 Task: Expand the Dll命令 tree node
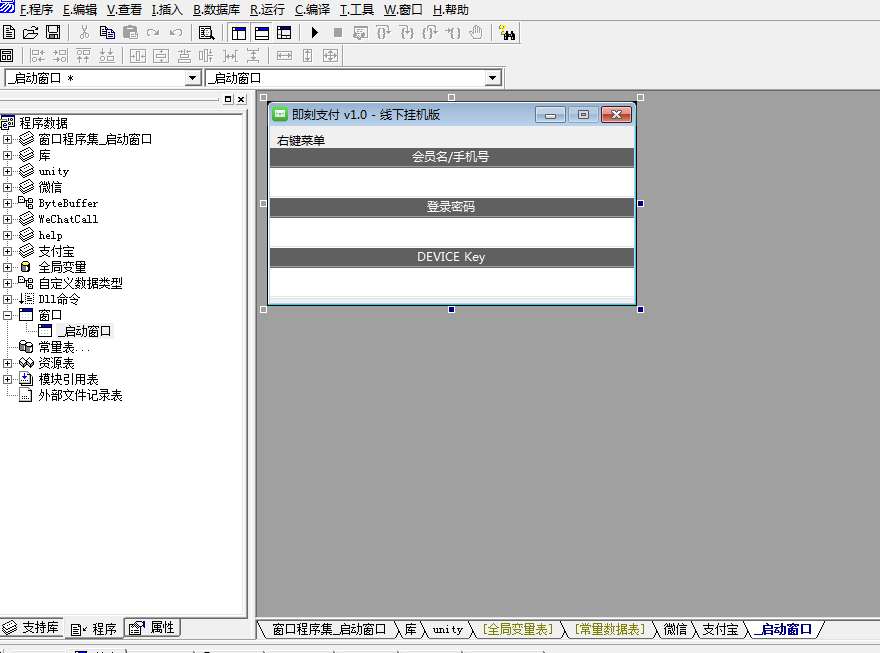(8, 299)
